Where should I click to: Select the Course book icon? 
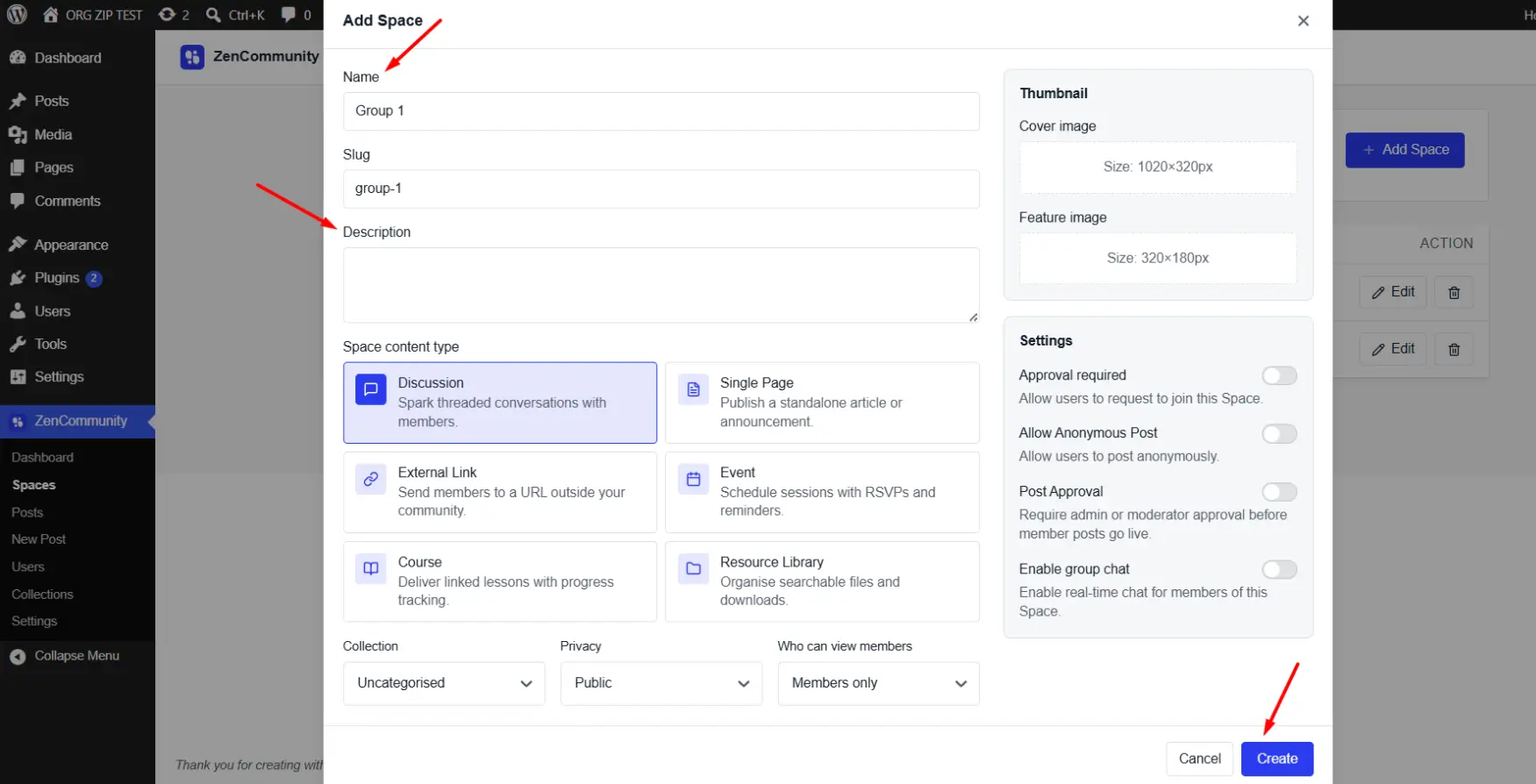point(371,568)
